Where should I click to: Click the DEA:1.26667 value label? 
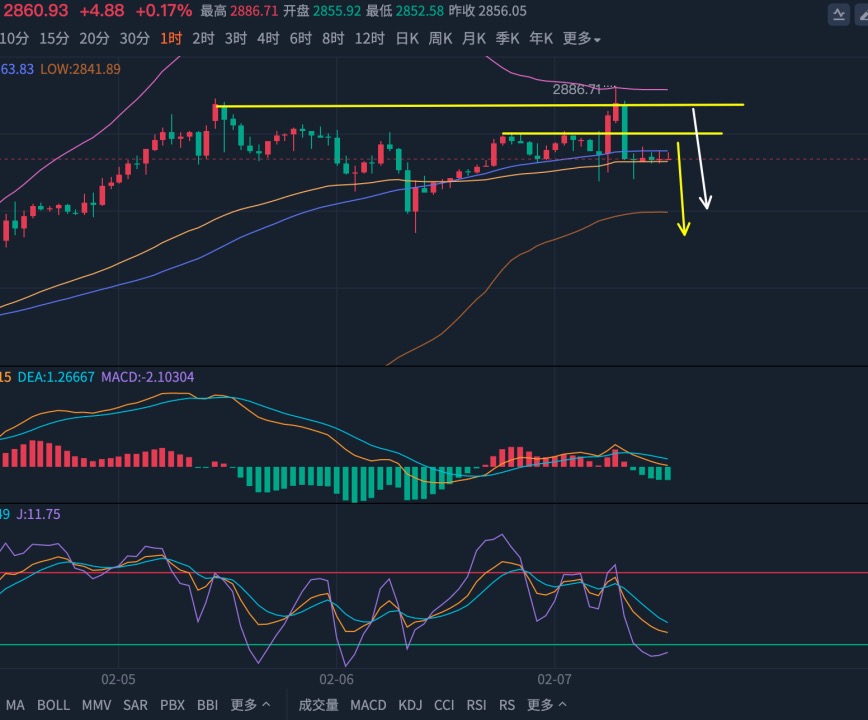click(x=56, y=377)
